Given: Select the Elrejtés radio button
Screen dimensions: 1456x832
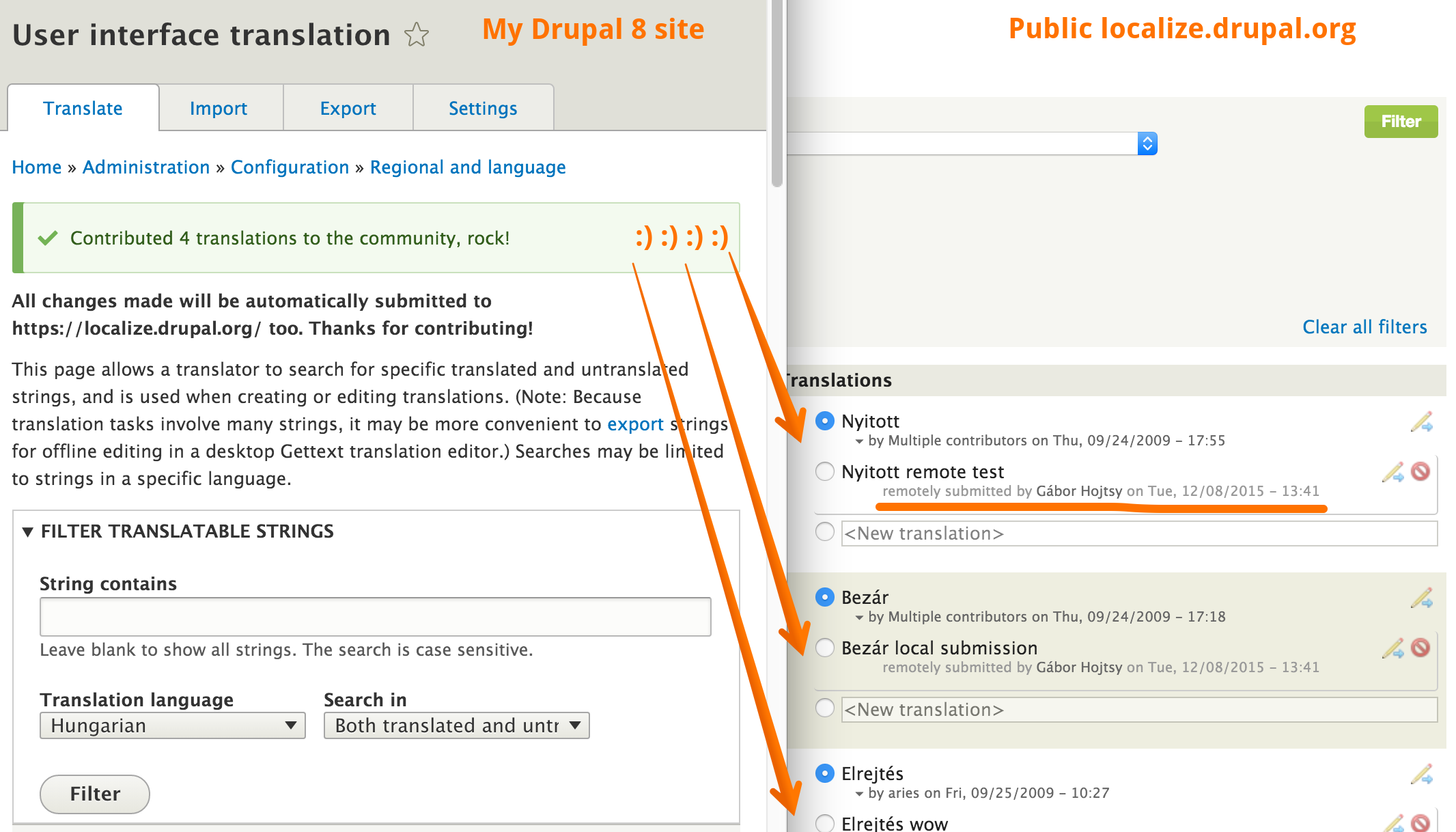Looking at the screenshot, I should pos(825,773).
